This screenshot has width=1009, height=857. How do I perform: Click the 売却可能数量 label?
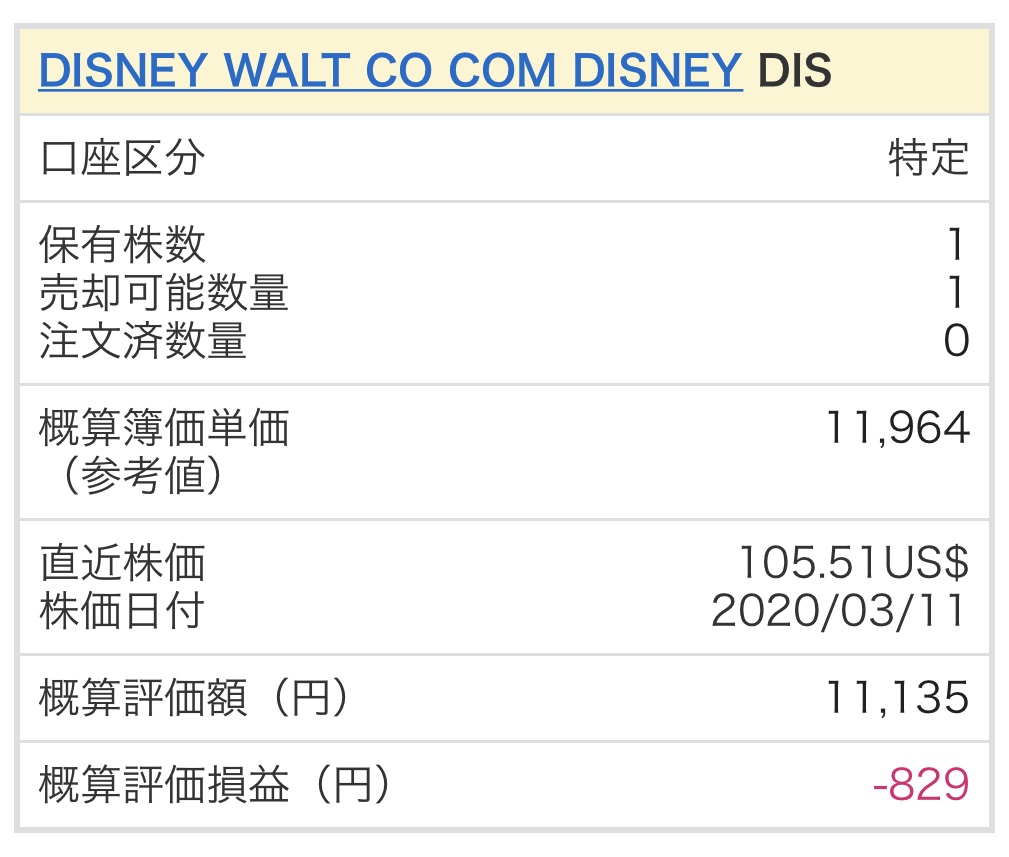(164, 293)
